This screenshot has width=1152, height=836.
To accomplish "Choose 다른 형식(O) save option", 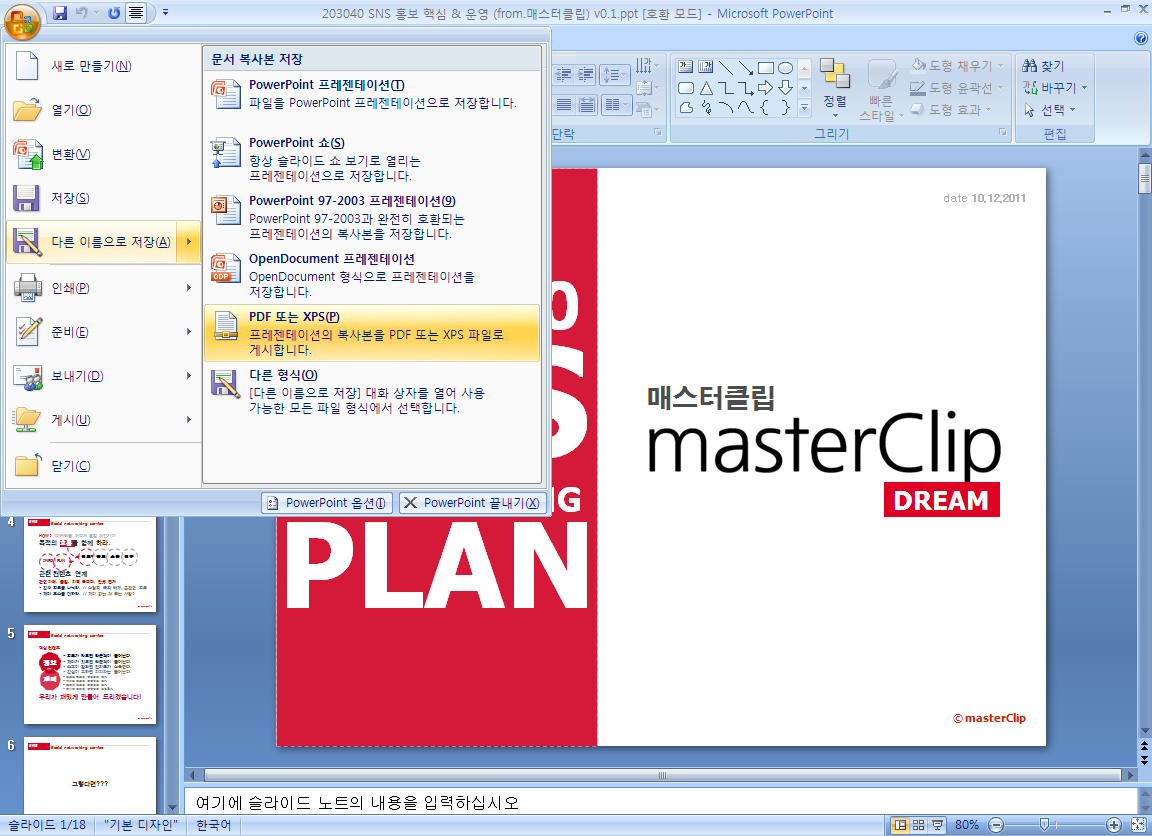I will (x=372, y=391).
